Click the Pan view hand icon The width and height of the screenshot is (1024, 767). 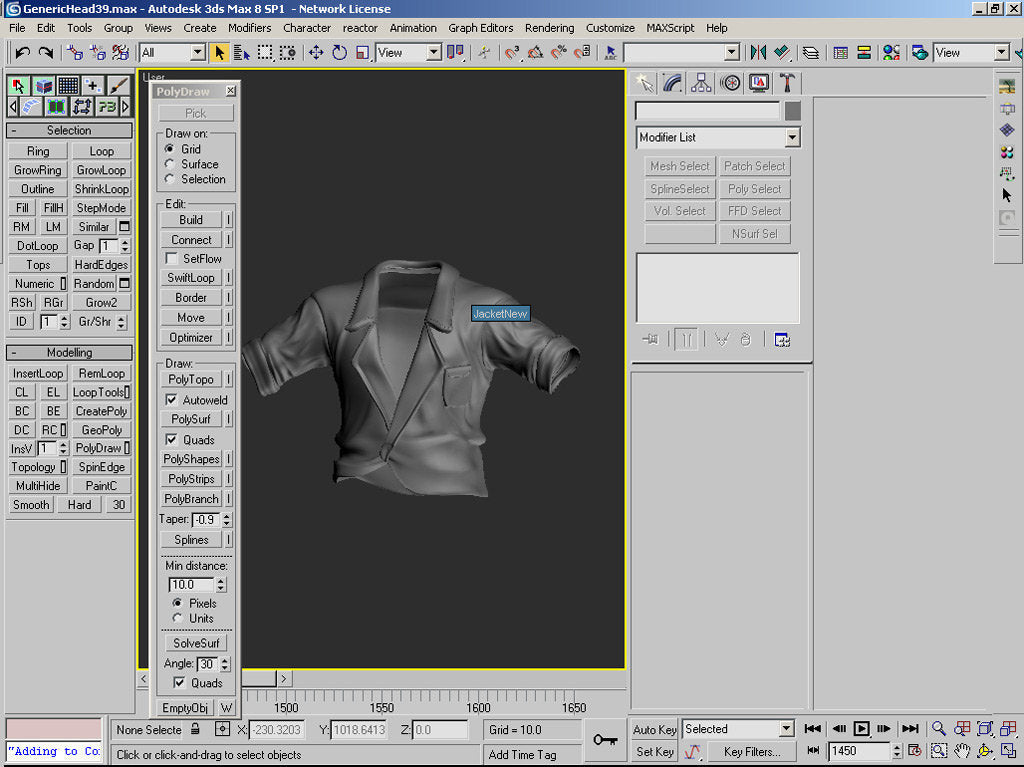tap(962, 751)
